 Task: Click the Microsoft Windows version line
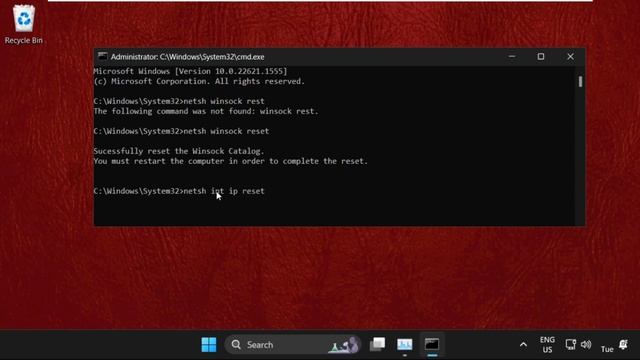coord(190,71)
